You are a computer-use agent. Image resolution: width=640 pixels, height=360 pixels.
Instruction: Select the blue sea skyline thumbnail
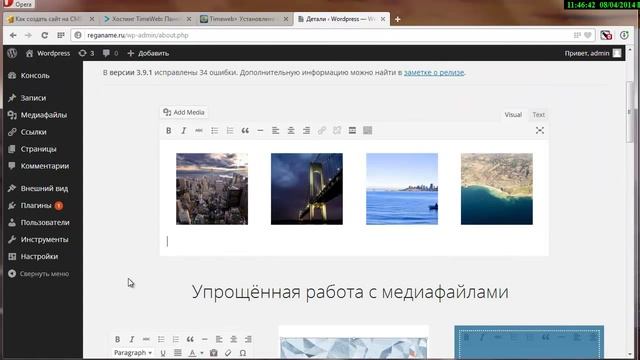(x=402, y=189)
